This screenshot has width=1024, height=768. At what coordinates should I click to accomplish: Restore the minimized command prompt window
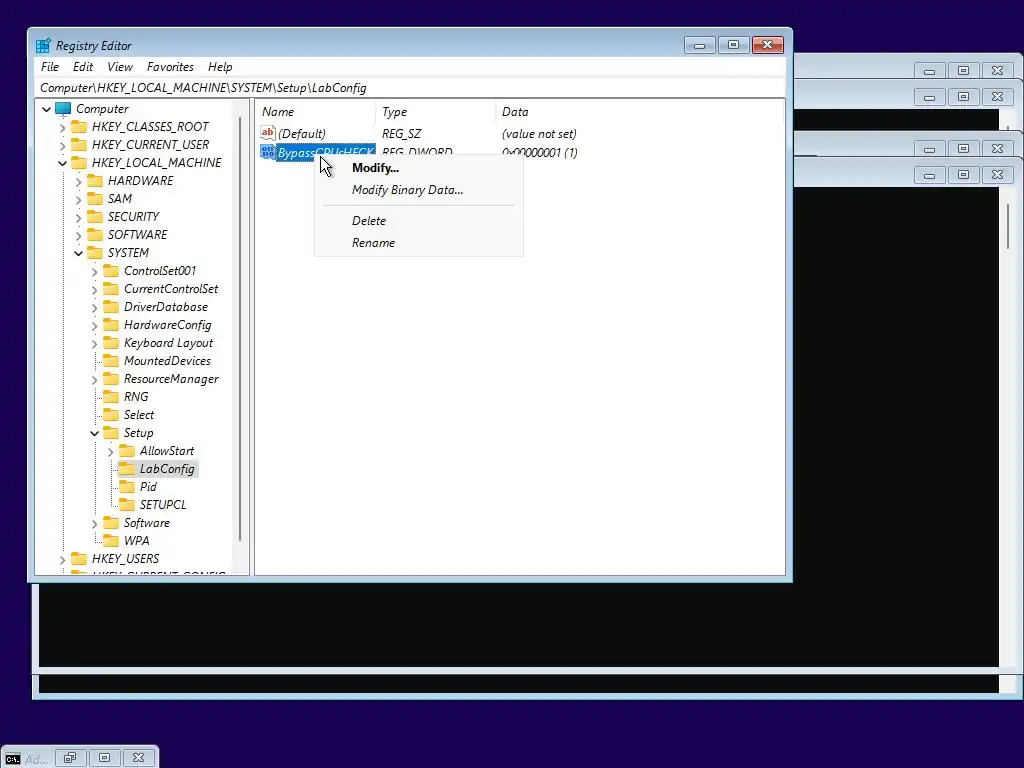coord(70,758)
